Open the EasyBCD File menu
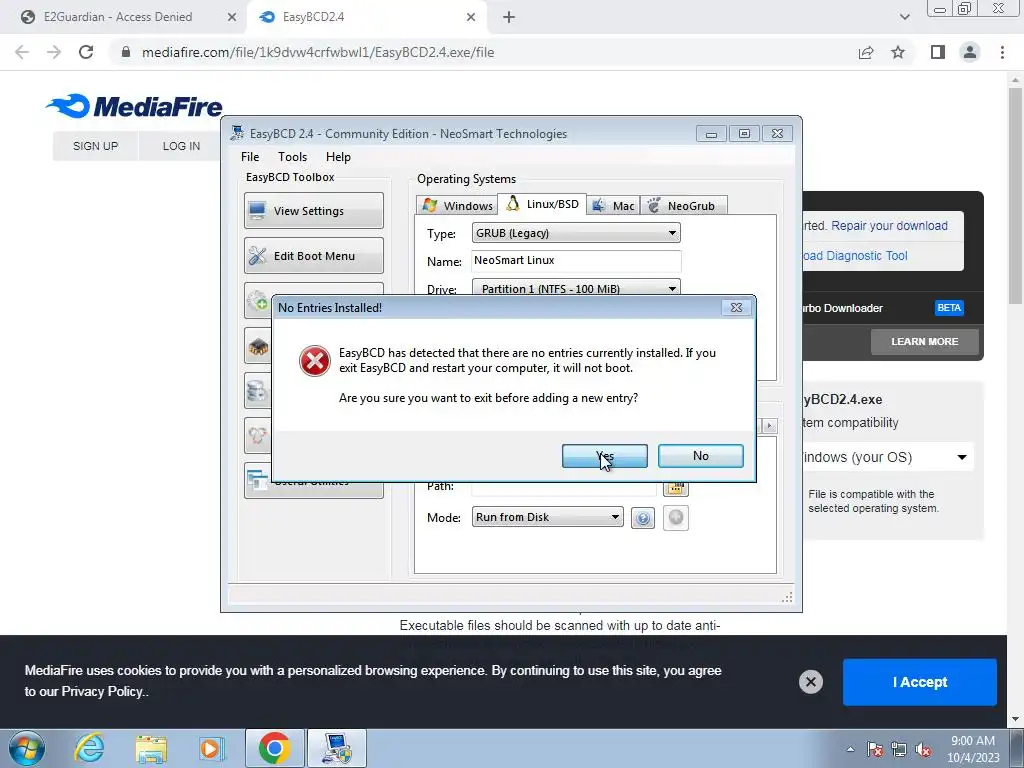Viewport: 1024px width, 768px height. click(x=249, y=157)
